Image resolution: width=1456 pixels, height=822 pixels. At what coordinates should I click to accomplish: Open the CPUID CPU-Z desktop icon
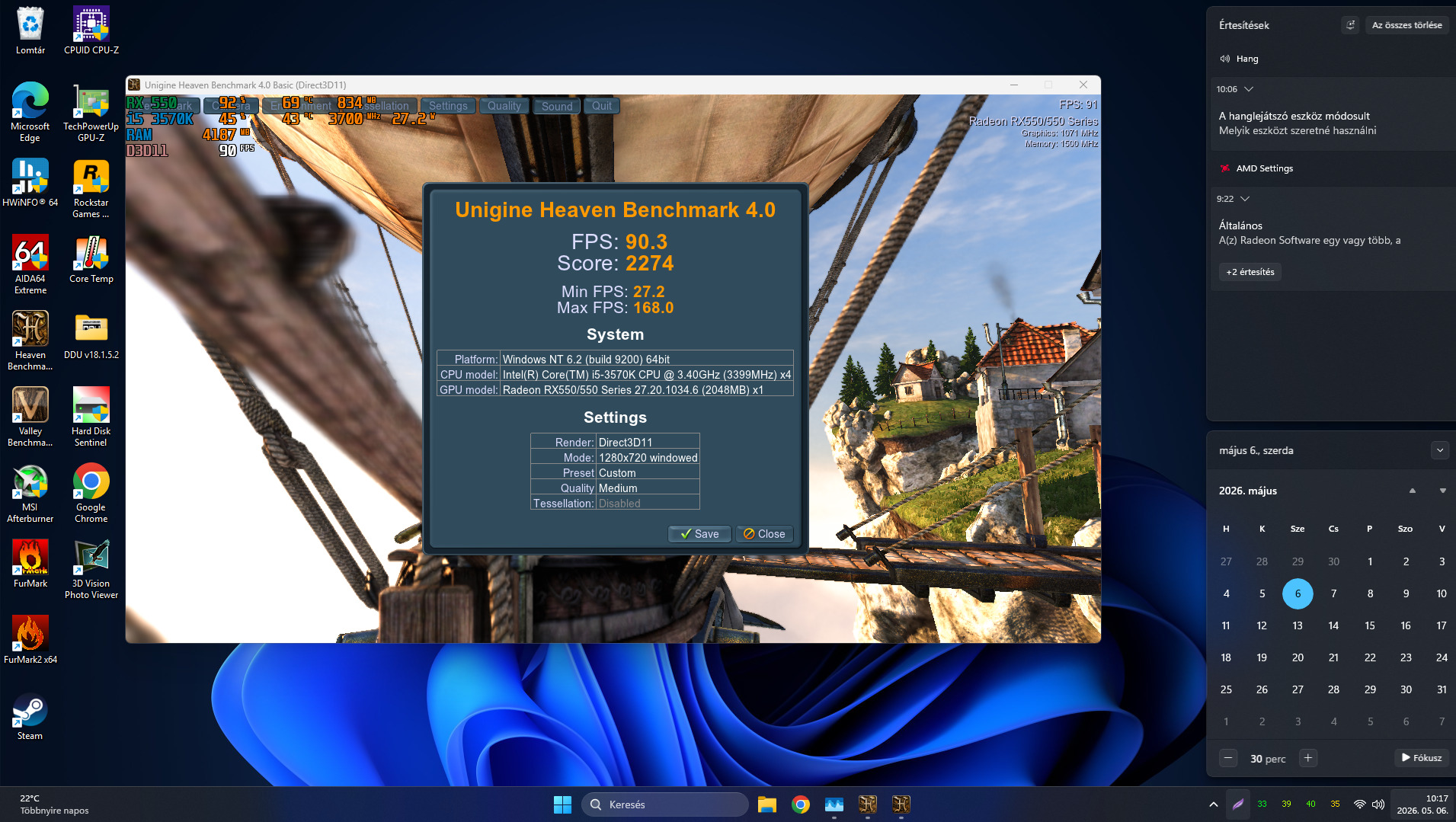click(91, 30)
